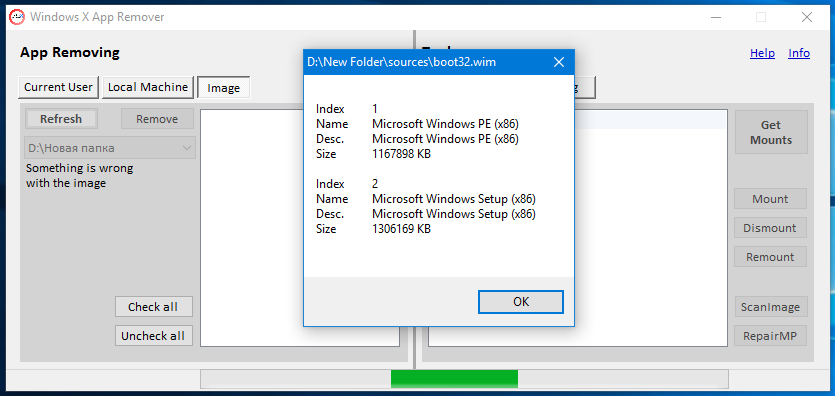This screenshot has width=835, height=396.
Task: Click the '1167898 KB' size value
Action: coord(401,154)
